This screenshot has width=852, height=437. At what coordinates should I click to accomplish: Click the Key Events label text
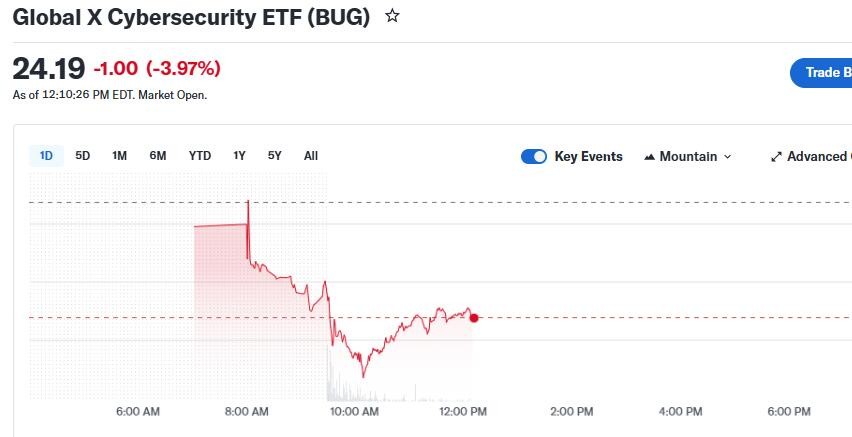pos(588,156)
